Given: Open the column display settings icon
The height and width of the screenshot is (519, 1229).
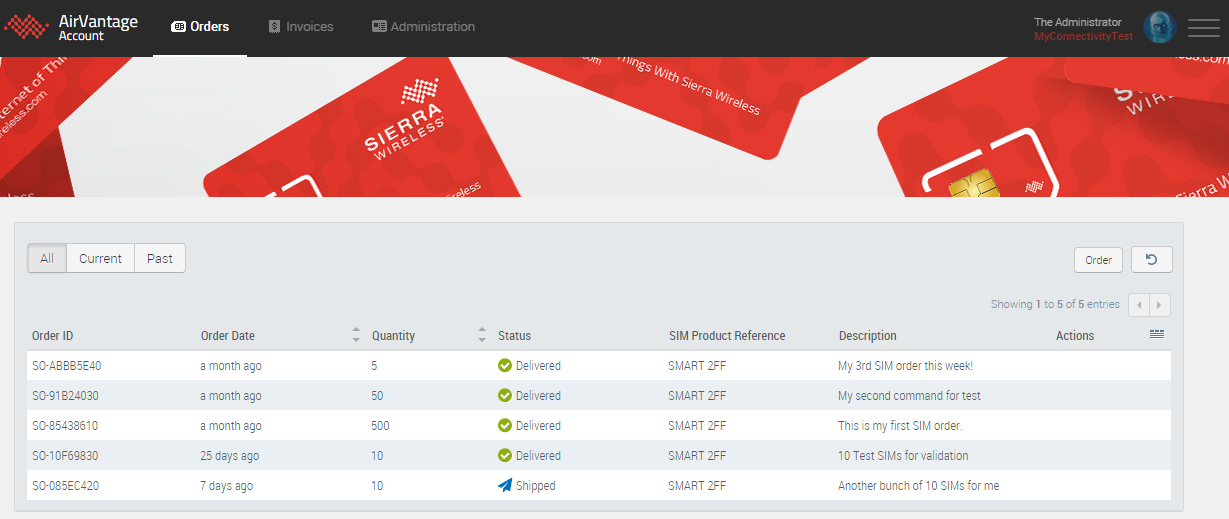Looking at the screenshot, I should click(x=1156, y=335).
